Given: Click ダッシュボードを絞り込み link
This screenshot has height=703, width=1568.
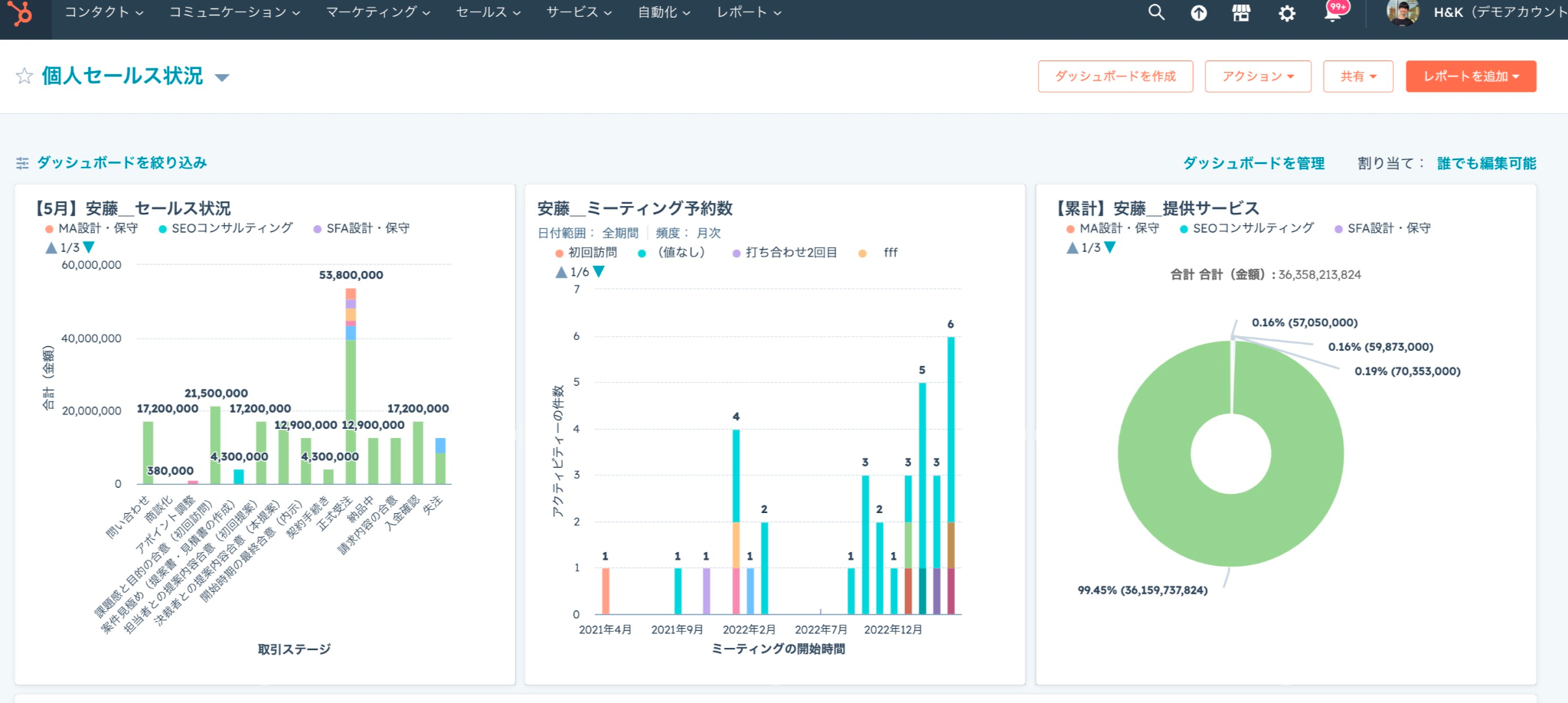Looking at the screenshot, I should (122, 163).
